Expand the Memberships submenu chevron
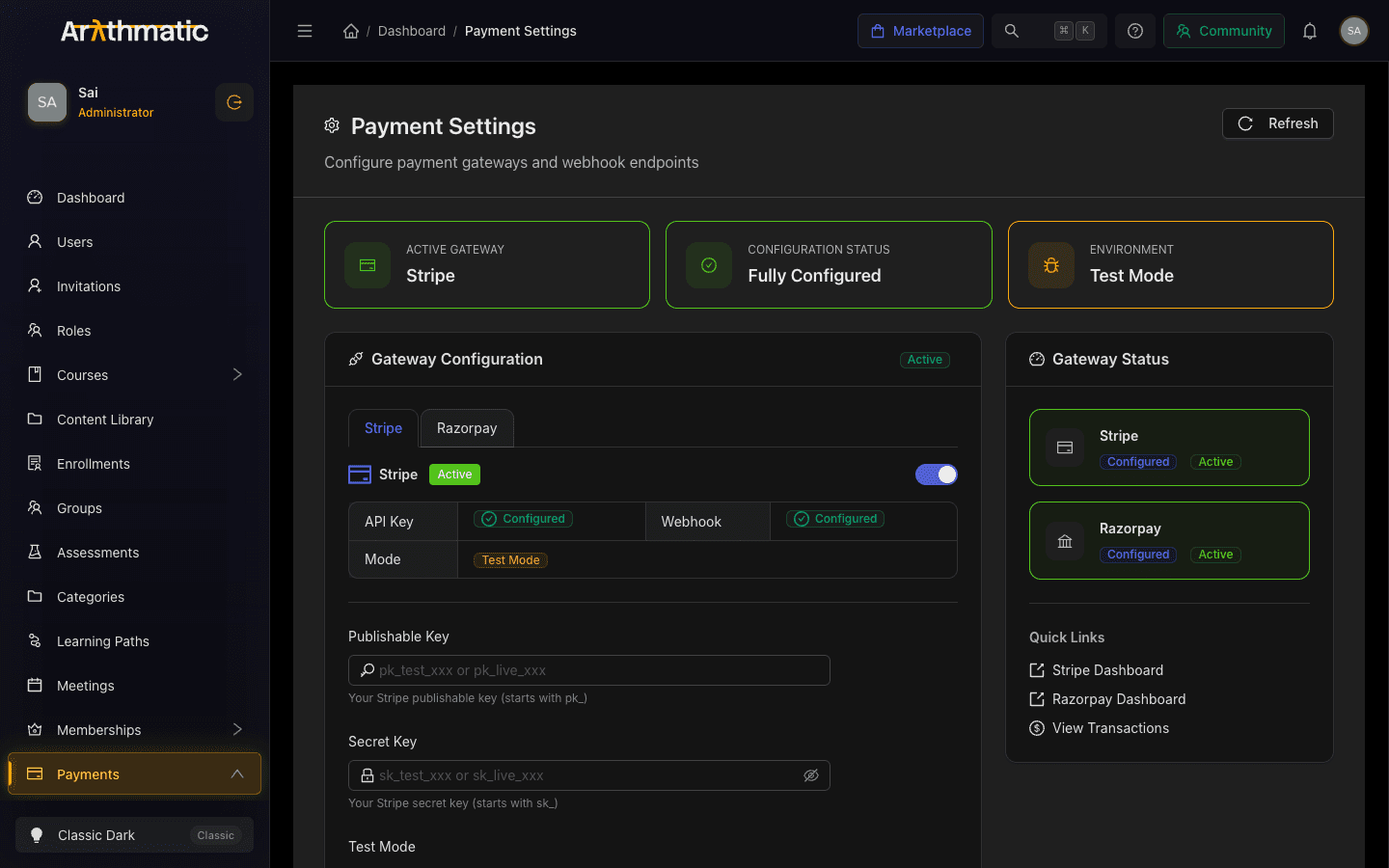Screen dimensions: 1389x868 tap(237, 730)
